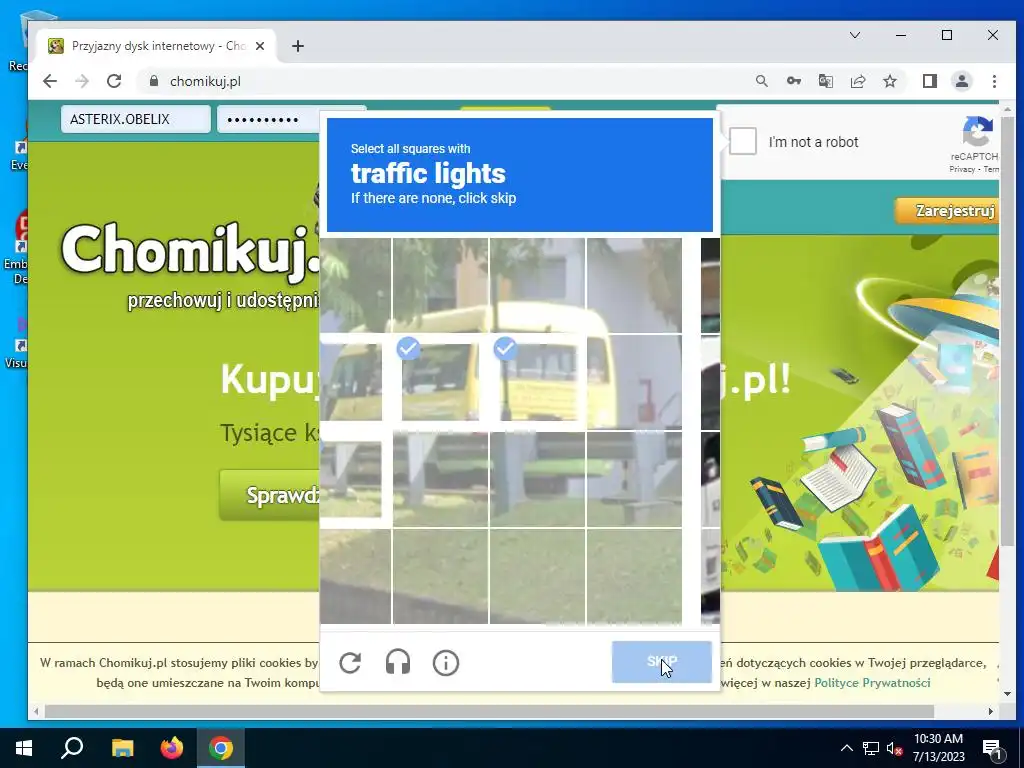The image size is (1024, 768).
Task: Click the address bar padlock icon
Action: point(153,81)
